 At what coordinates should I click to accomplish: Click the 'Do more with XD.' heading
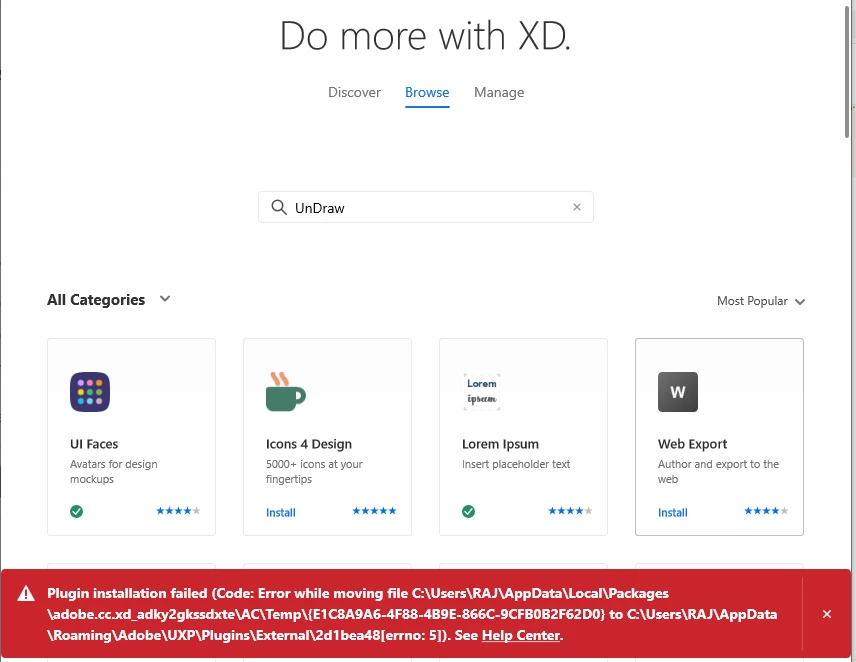pos(425,36)
